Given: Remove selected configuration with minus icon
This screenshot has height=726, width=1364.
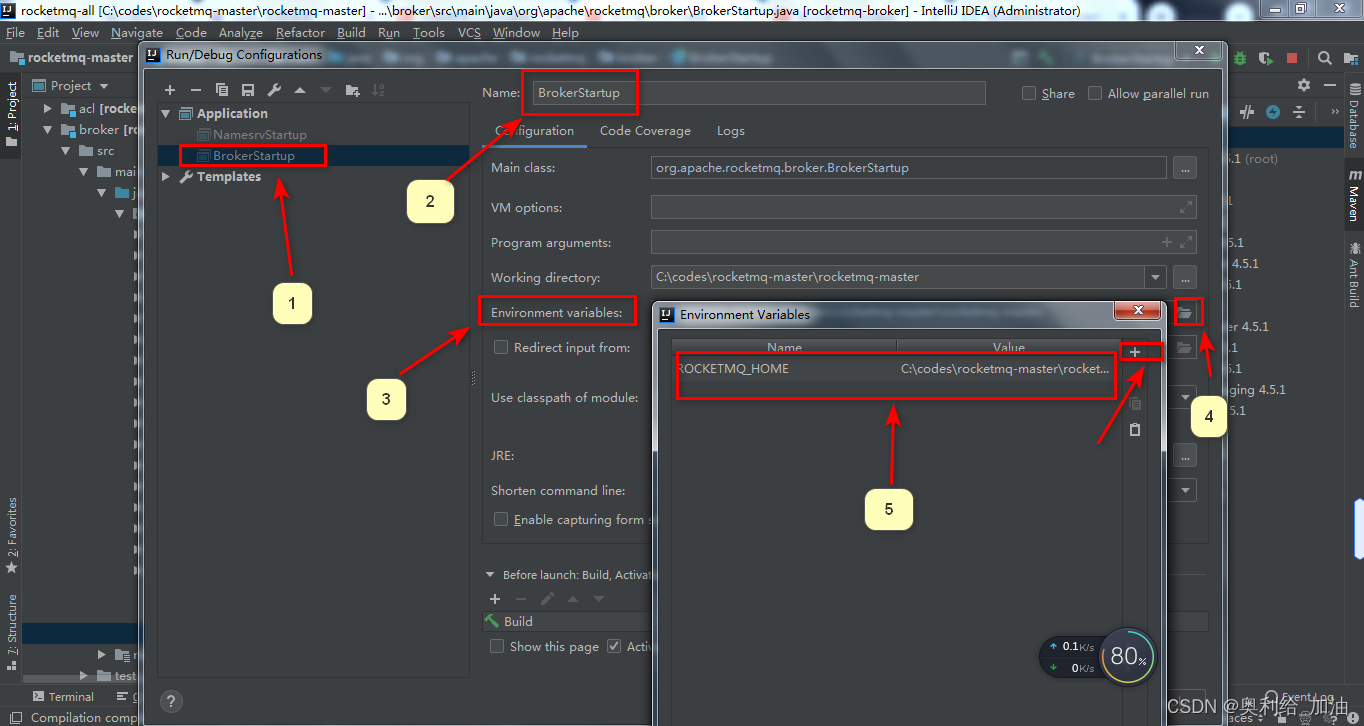Looking at the screenshot, I should [x=196, y=90].
